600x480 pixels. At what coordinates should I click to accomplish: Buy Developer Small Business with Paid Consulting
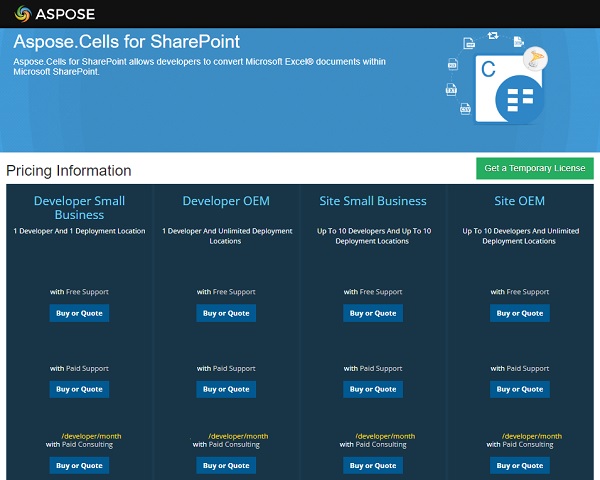pos(79,465)
